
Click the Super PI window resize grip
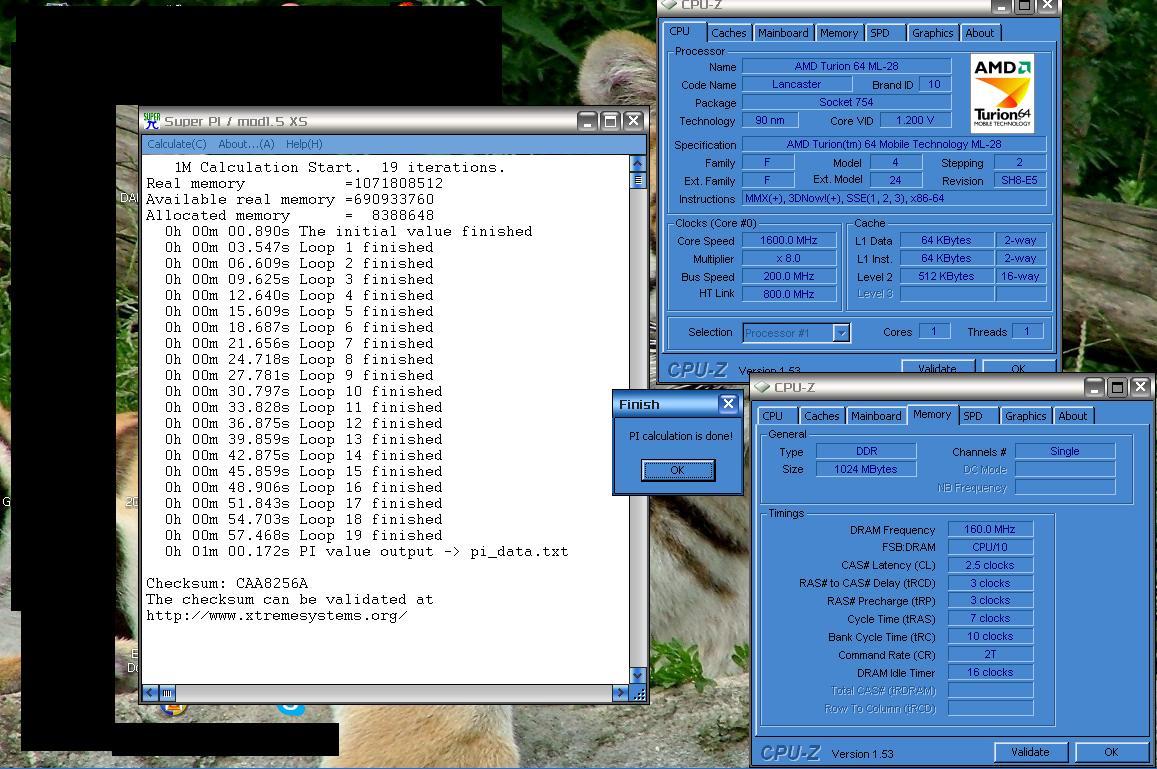tap(639, 693)
